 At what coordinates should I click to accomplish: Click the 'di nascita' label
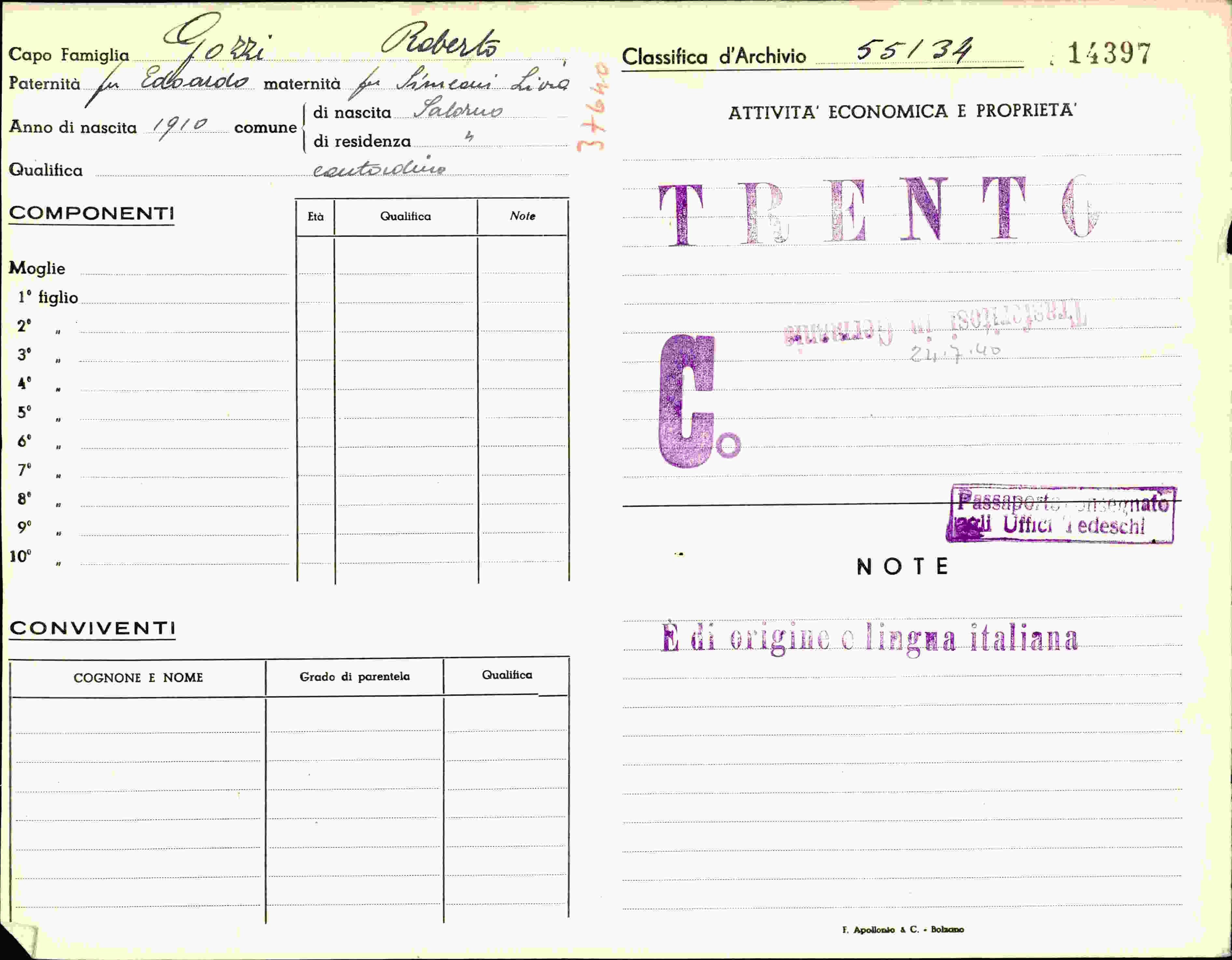point(352,112)
